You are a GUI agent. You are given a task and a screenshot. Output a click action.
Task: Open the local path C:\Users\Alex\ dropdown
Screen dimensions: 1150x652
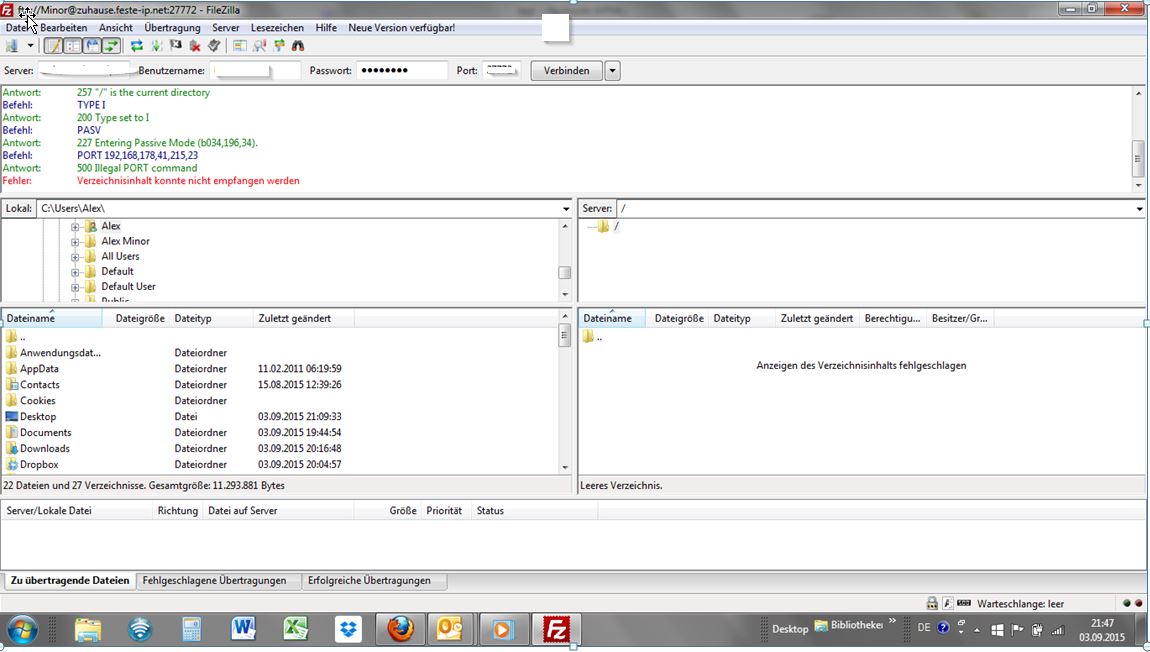click(x=566, y=209)
